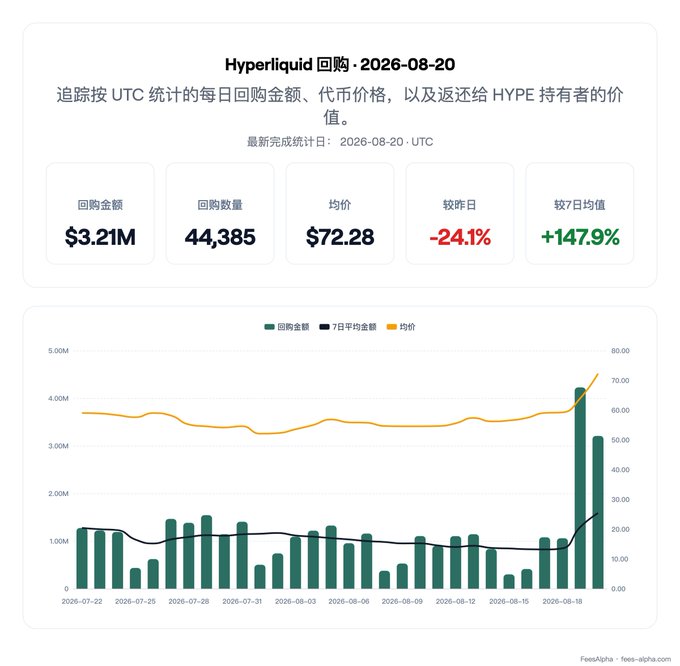
Task: Click x-axis label 2026-07-28
Action: (x=189, y=601)
